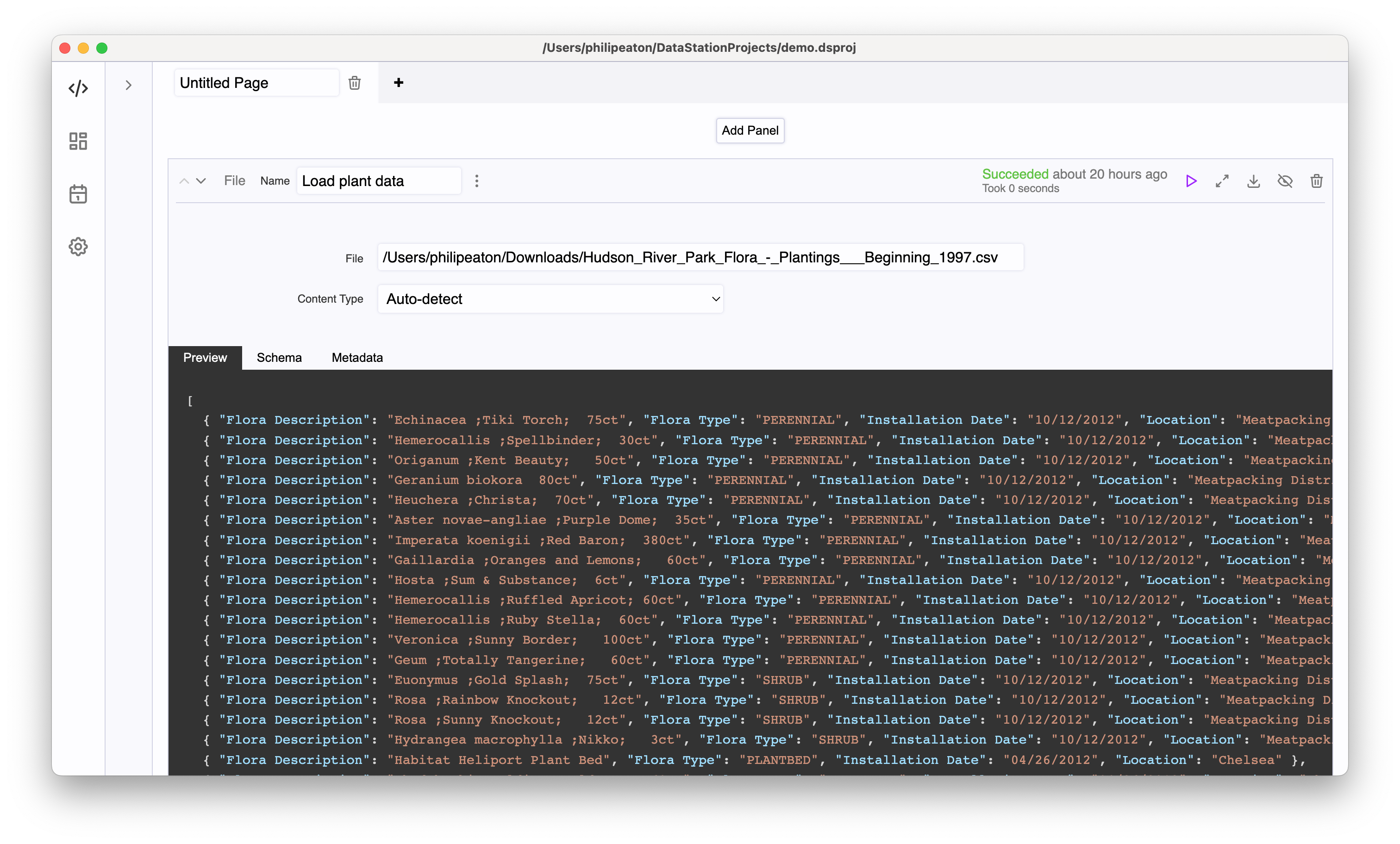Click the plus add page button

(x=398, y=83)
